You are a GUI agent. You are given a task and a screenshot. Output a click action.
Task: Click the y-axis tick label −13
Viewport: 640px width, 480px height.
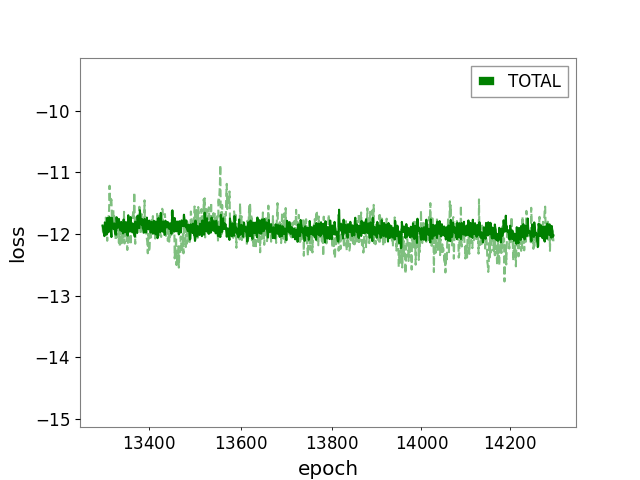click(x=53, y=296)
